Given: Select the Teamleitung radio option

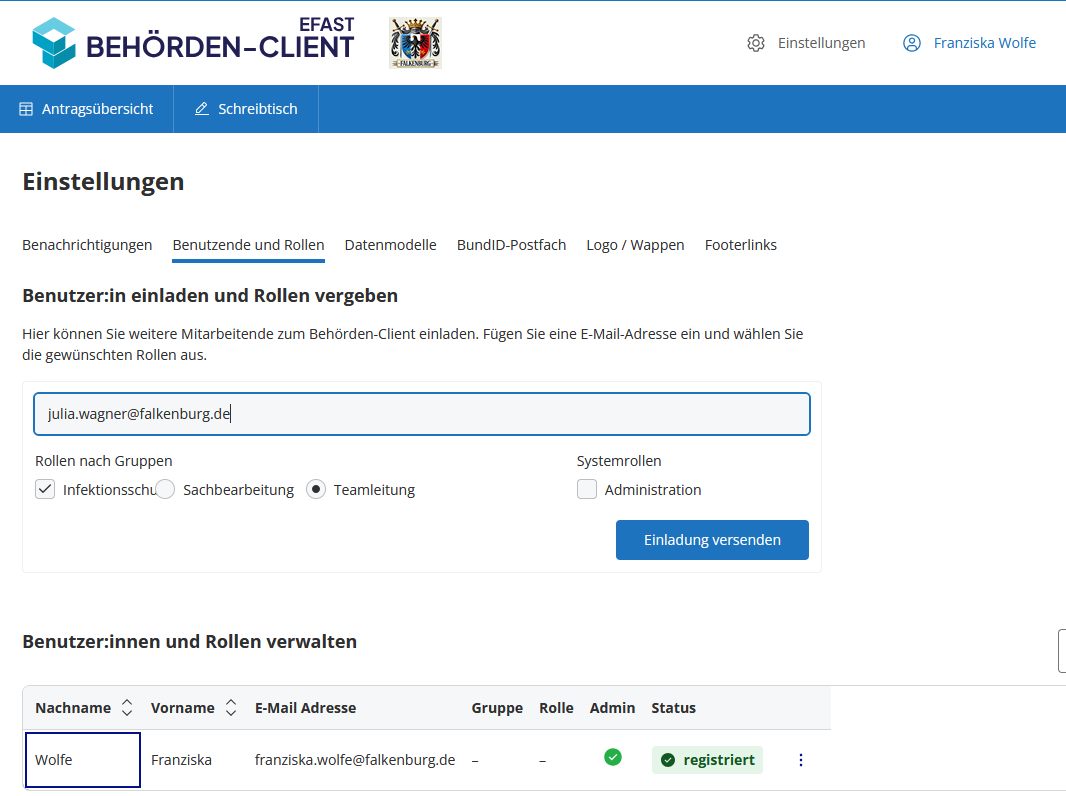Looking at the screenshot, I should coord(316,489).
